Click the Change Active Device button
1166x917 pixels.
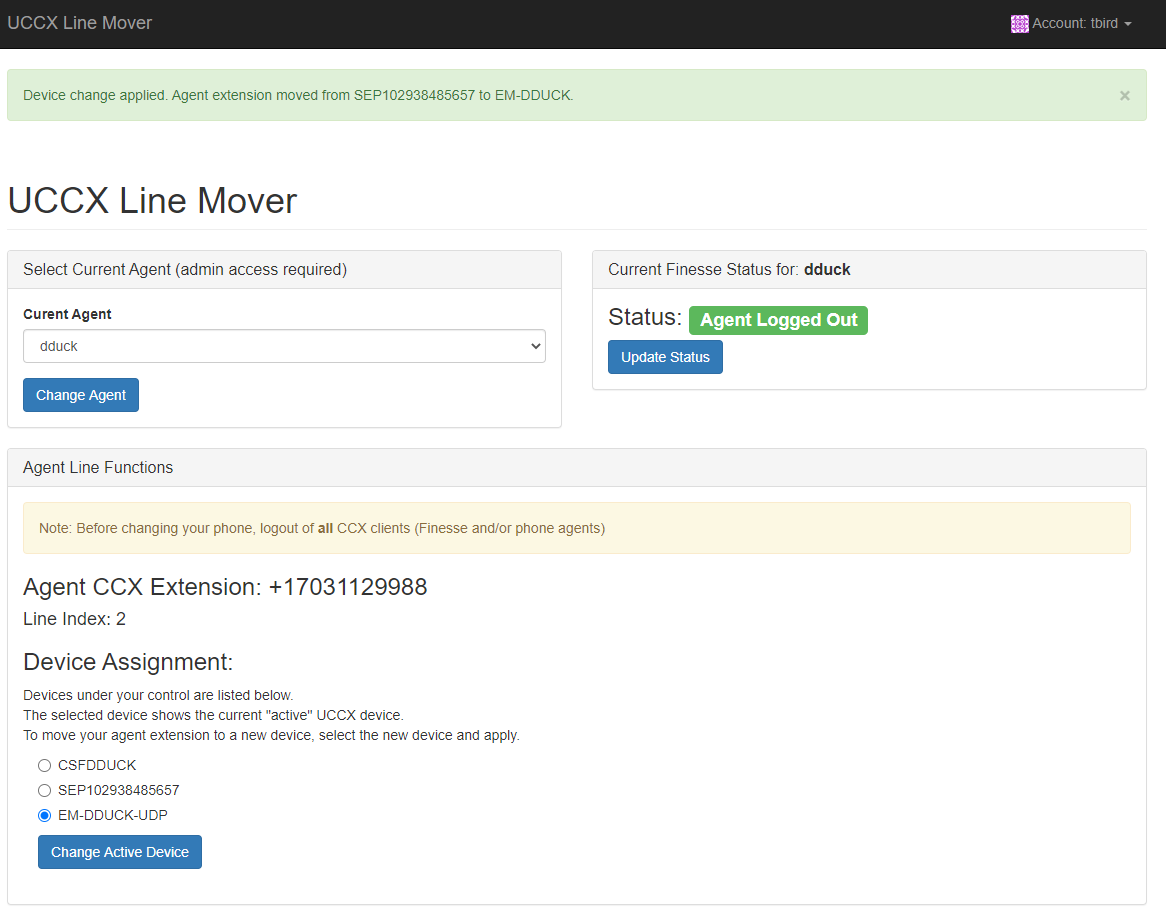(120, 852)
